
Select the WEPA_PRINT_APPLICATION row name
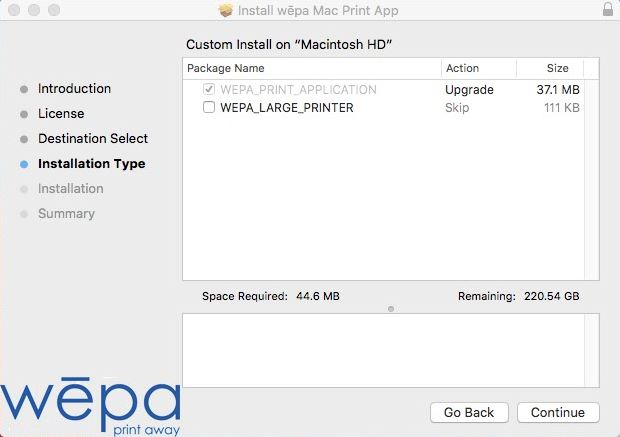298,90
